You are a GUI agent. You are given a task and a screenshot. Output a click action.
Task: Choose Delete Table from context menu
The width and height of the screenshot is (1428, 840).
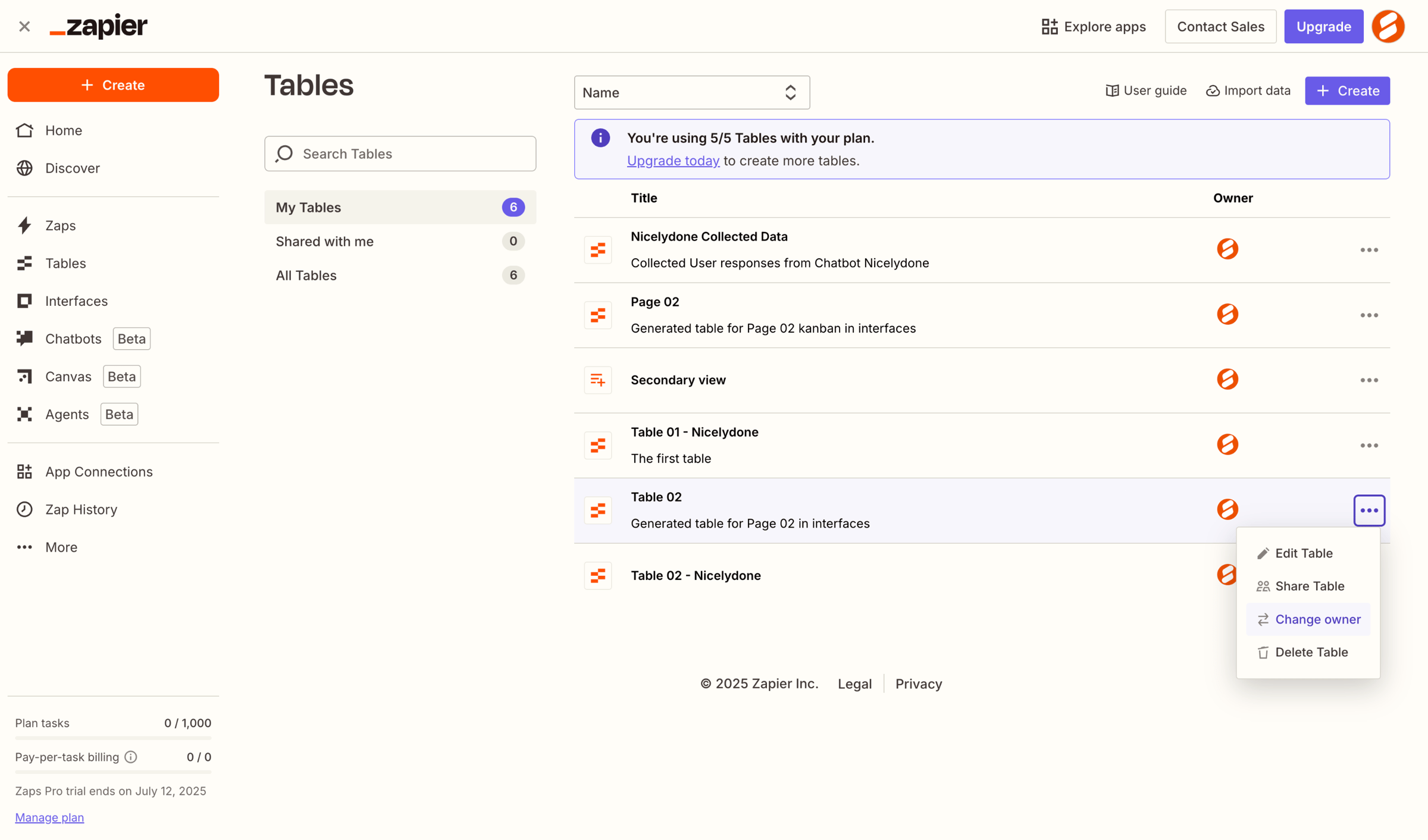(1308, 652)
